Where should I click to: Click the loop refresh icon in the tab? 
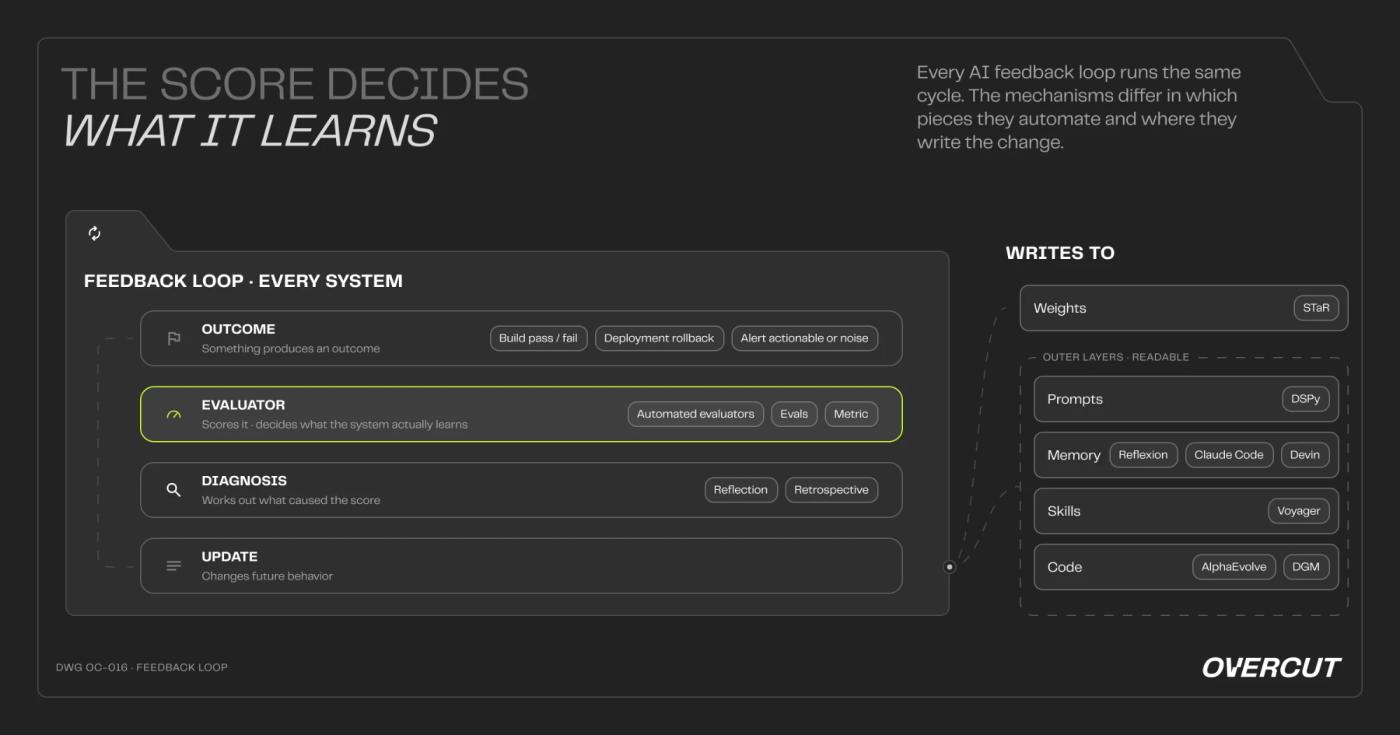[x=94, y=233]
